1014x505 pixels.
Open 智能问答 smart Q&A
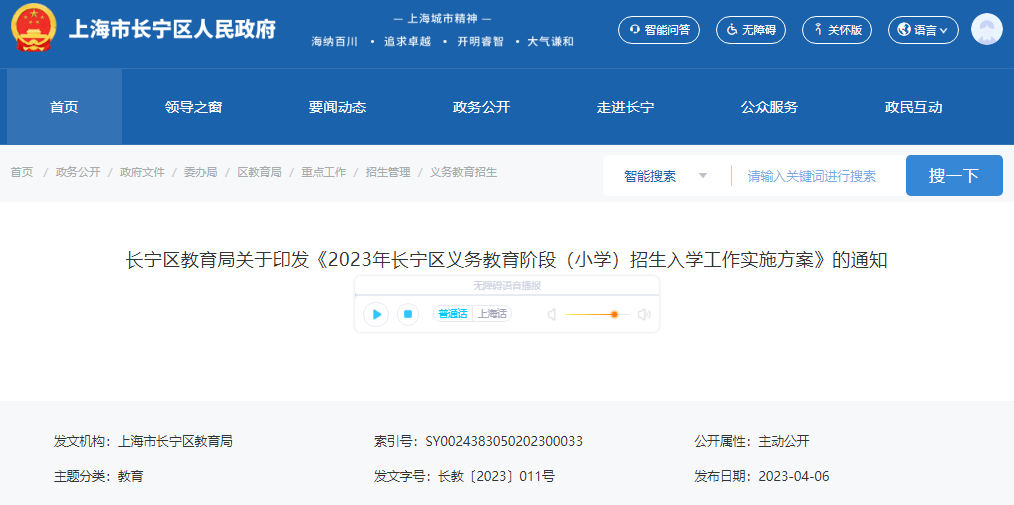(x=658, y=30)
